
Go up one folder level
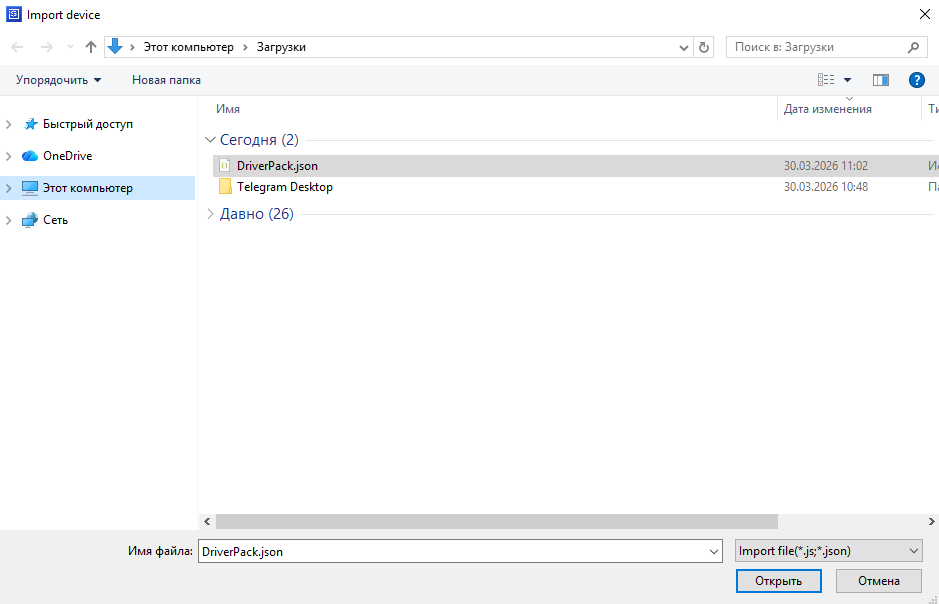click(90, 47)
